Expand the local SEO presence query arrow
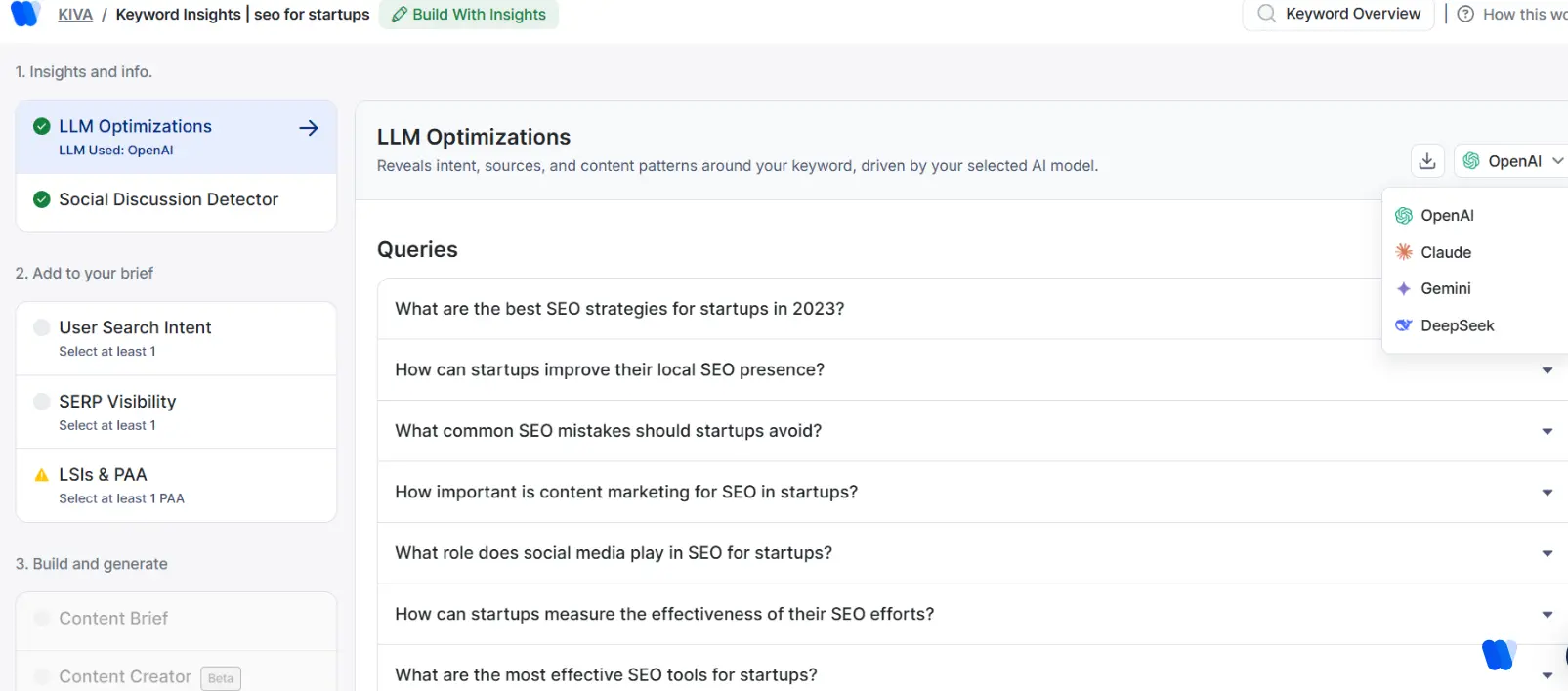1568x691 pixels. [1547, 370]
